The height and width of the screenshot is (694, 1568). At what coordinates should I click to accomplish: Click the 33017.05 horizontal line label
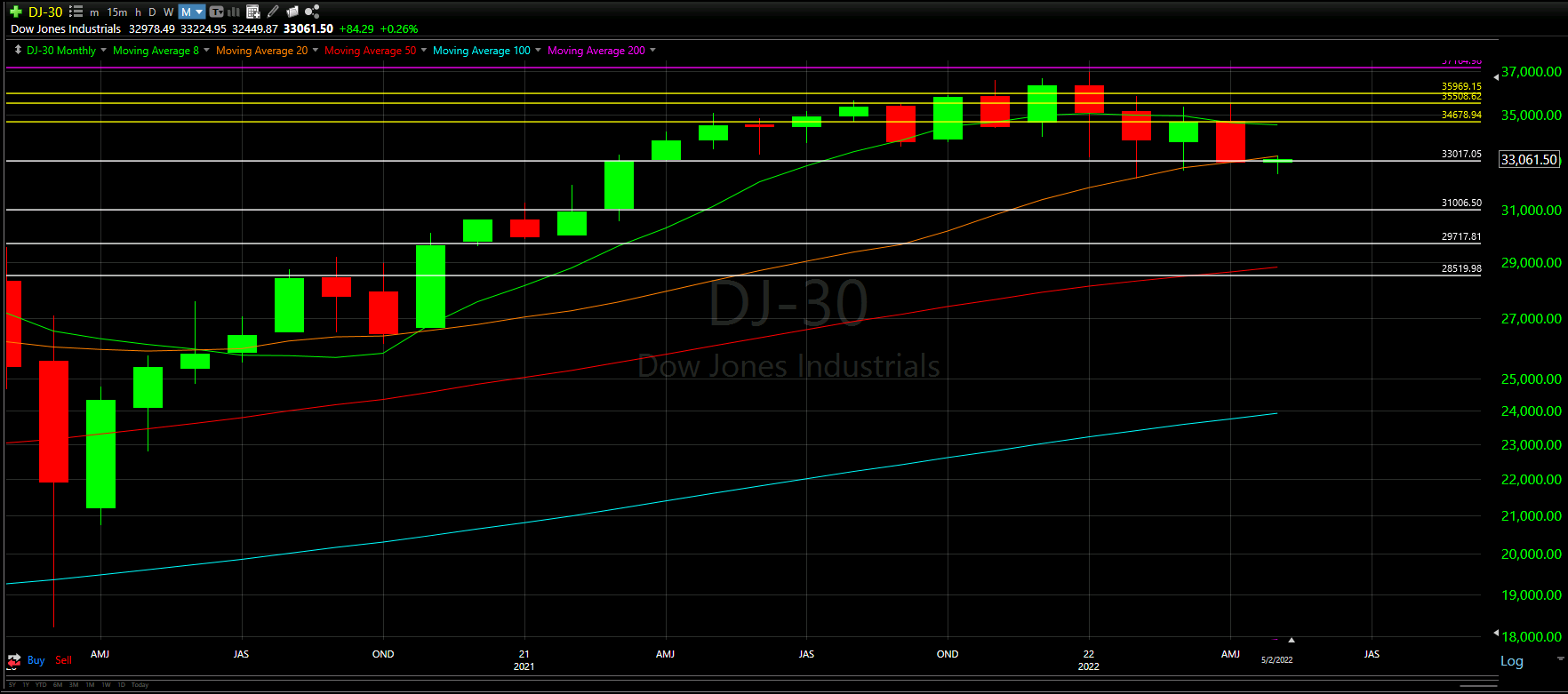pos(1461,154)
